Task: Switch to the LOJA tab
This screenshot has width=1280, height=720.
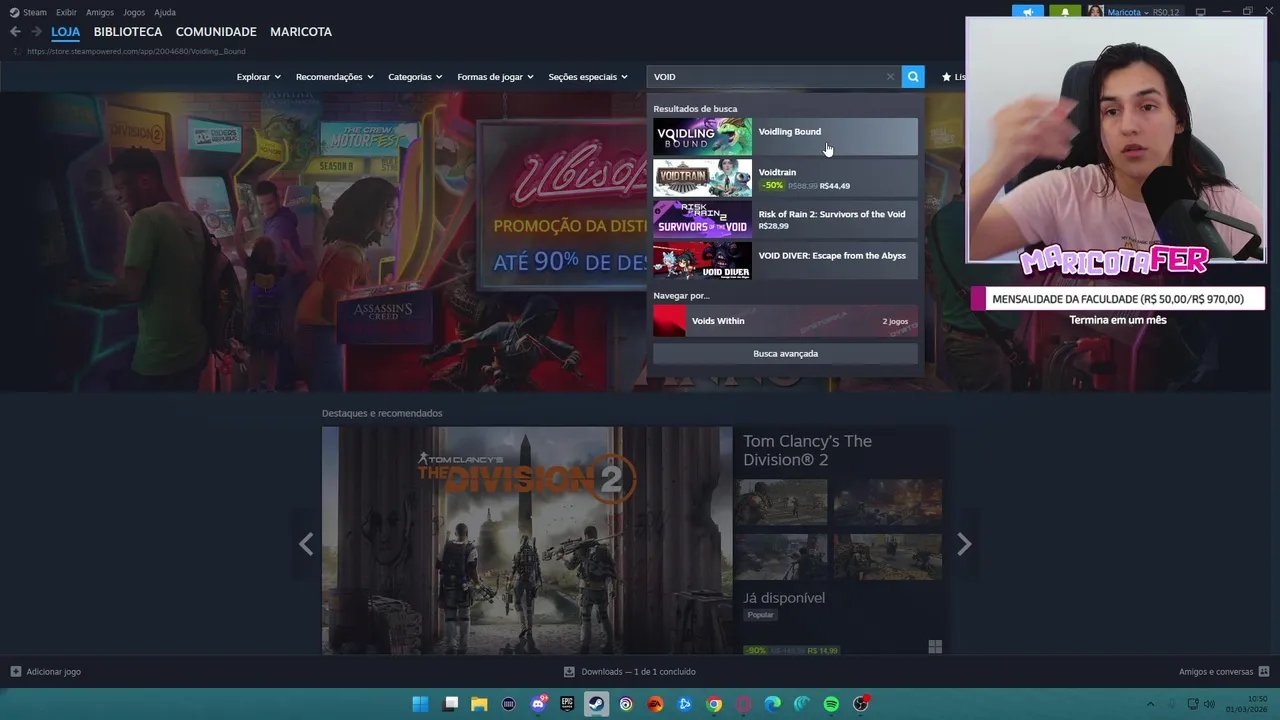Action: [x=66, y=32]
